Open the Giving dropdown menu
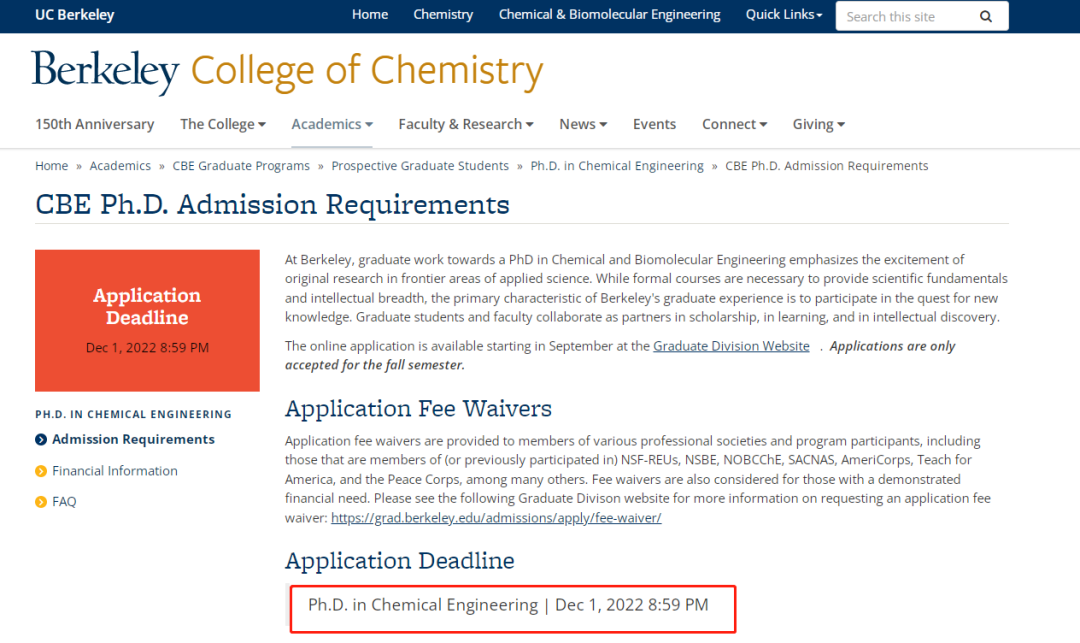1080x643 pixels. point(818,124)
